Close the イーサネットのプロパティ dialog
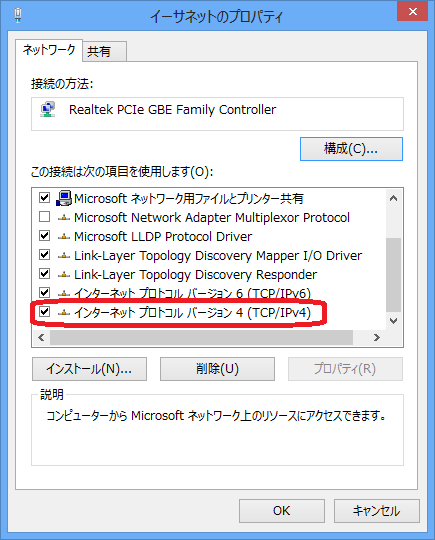The image size is (435, 540). pos(413,11)
